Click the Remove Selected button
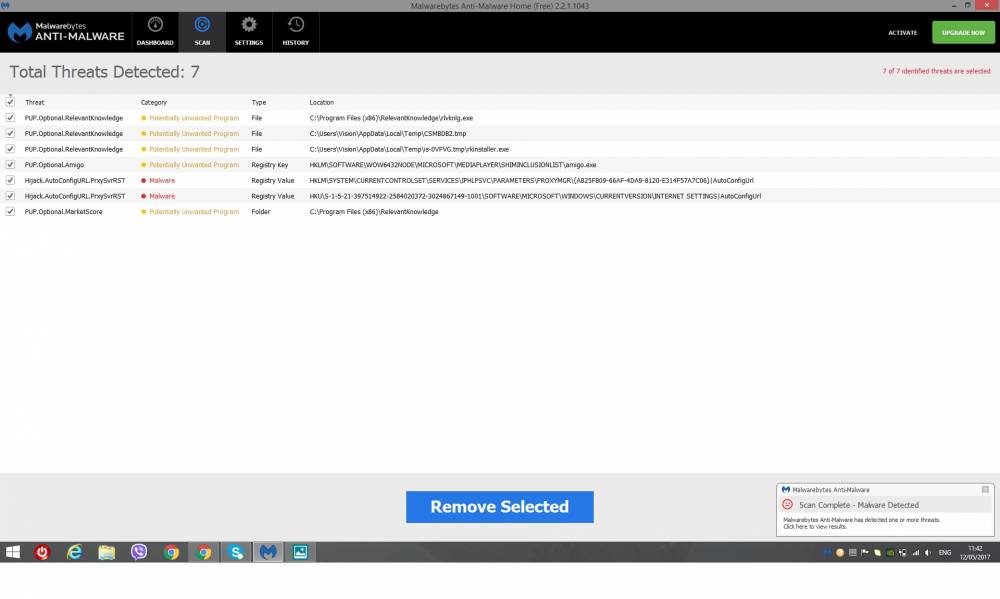This screenshot has height=599, width=1000. [499, 507]
